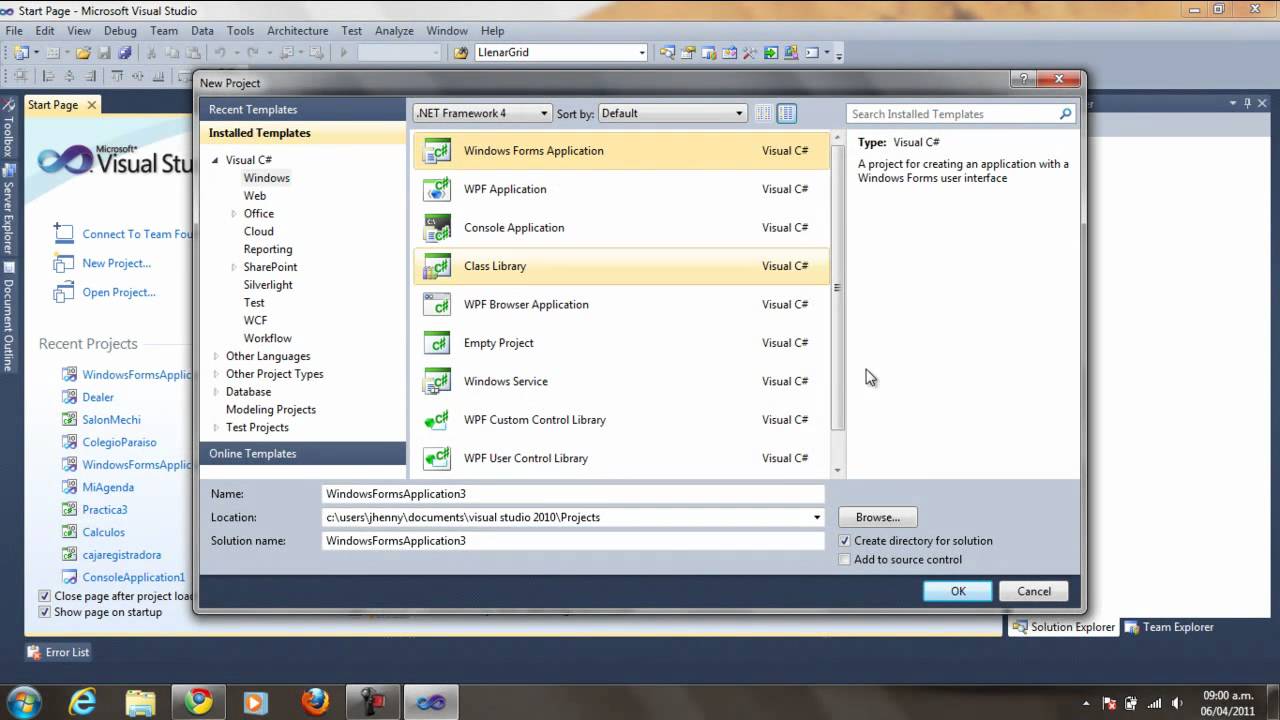Open Properties Window from the toolbar icon
1280x720 pixels.
(x=688, y=53)
